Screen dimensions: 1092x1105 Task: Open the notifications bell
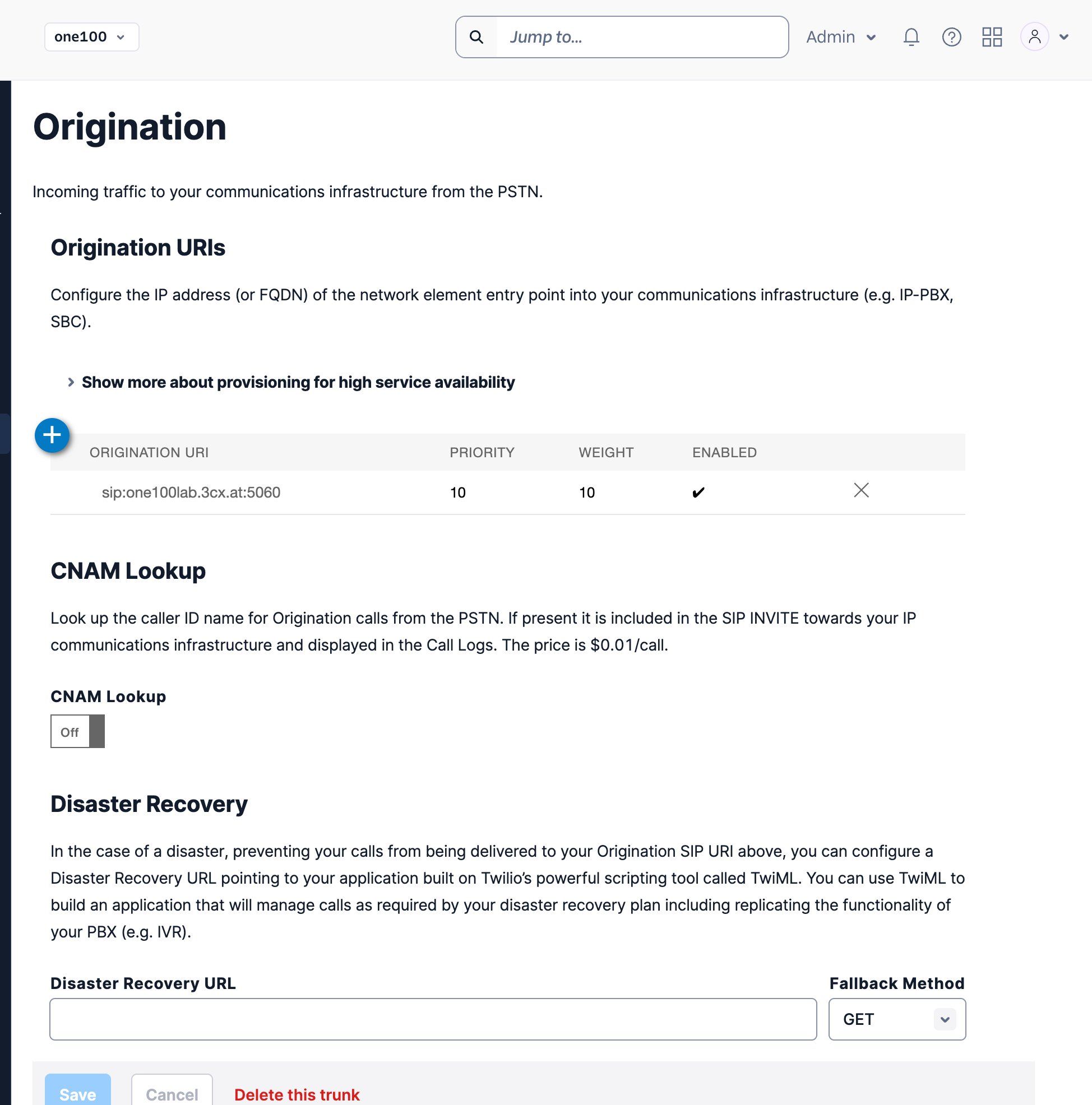(x=910, y=37)
